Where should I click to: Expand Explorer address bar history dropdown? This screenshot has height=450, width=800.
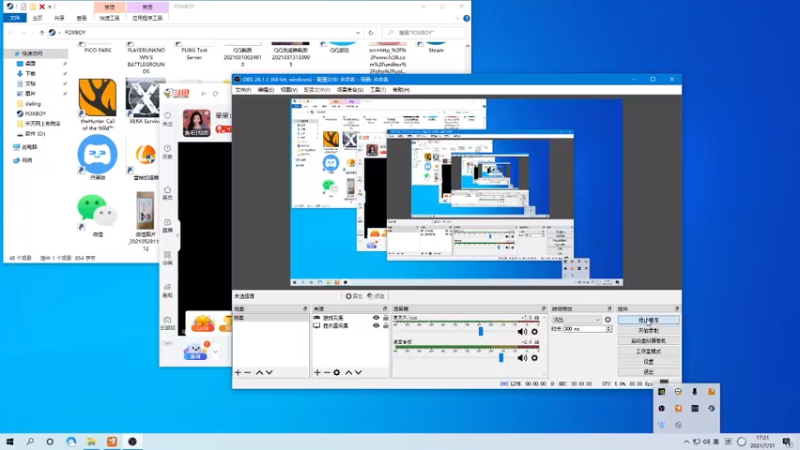(x=358, y=33)
